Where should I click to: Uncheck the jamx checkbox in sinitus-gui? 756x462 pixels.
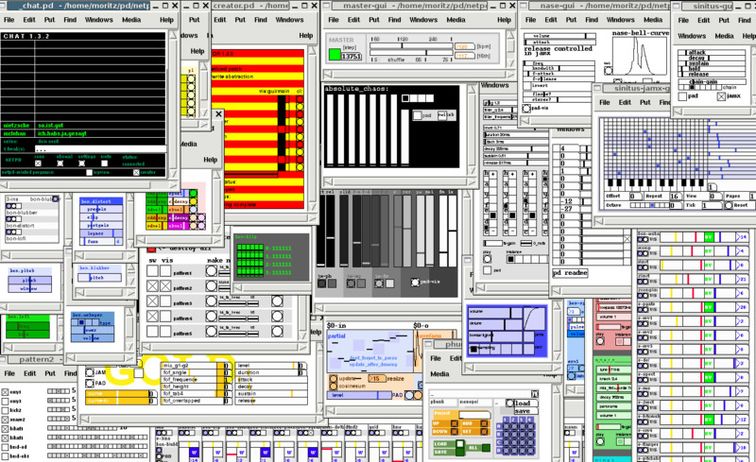[721, 96]
